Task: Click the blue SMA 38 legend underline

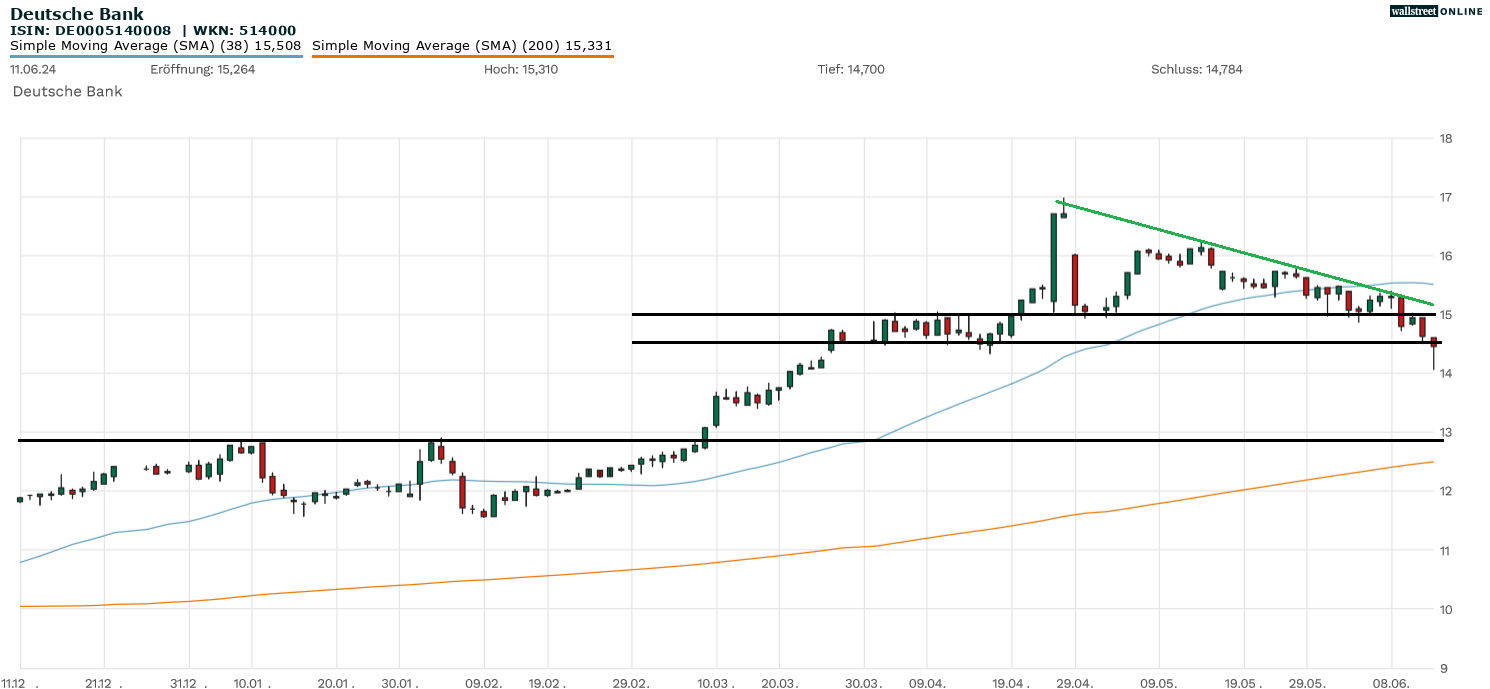Action: click(155, 56)
